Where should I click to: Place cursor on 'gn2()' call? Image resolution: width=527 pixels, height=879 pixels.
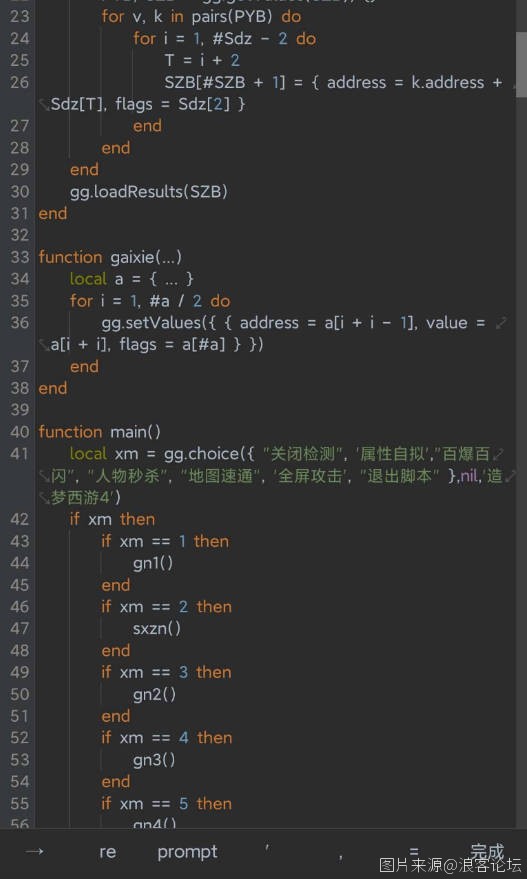(x=154, y=695)
